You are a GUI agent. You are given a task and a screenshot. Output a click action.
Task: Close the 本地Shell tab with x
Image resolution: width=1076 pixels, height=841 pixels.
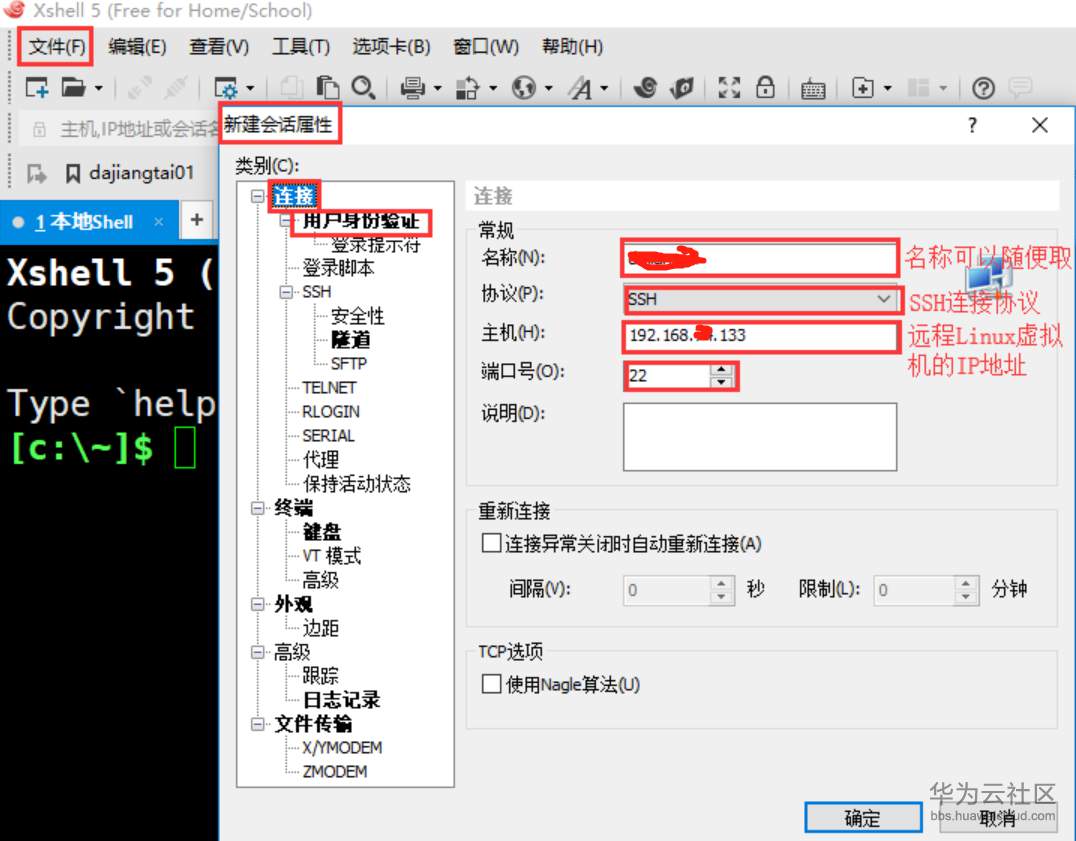[x=159, y=222]
